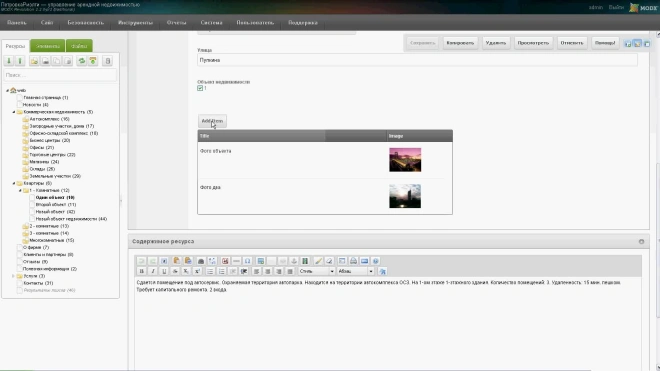The image size is (660, 371).
Task: Toggle italic formatting in editor
Action: coord(153,271)
